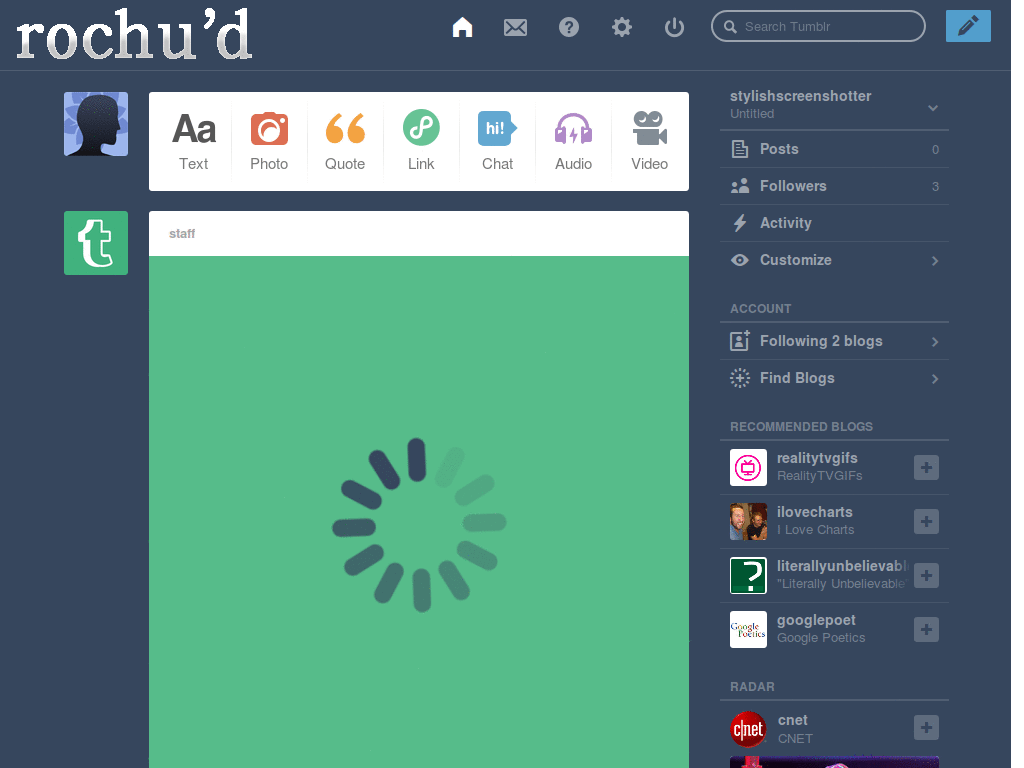1024x768 pixels.
Task: Create a new Link post
Action: click(421, 142)
